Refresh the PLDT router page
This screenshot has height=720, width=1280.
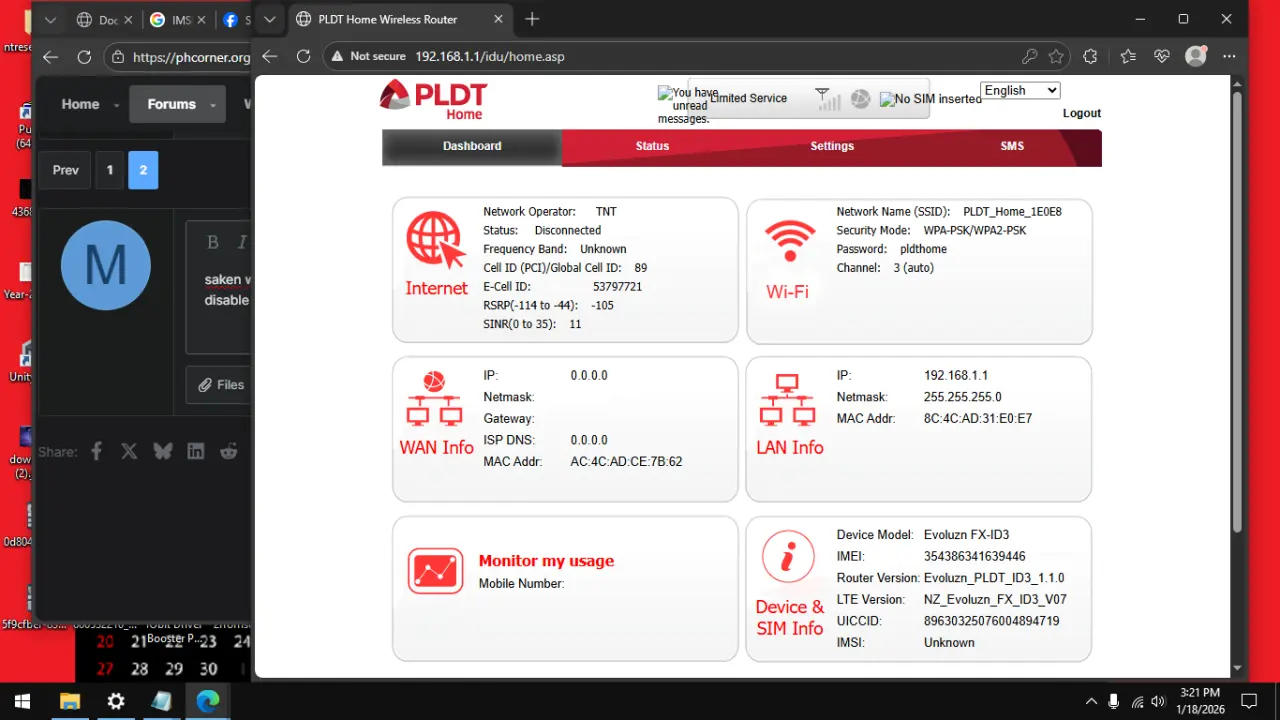pyautogui.click(x=303, y=57)
